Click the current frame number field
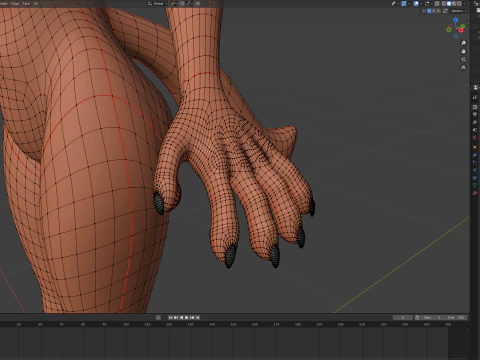The width and height of the screenshot is (480, 360). click(403, 318)
